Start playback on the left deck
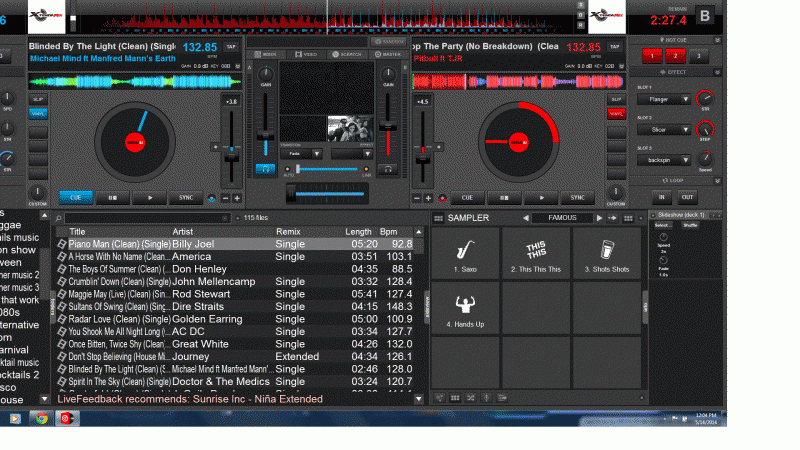The width and height of the screenshot is (800, 450). coord(149,197)
